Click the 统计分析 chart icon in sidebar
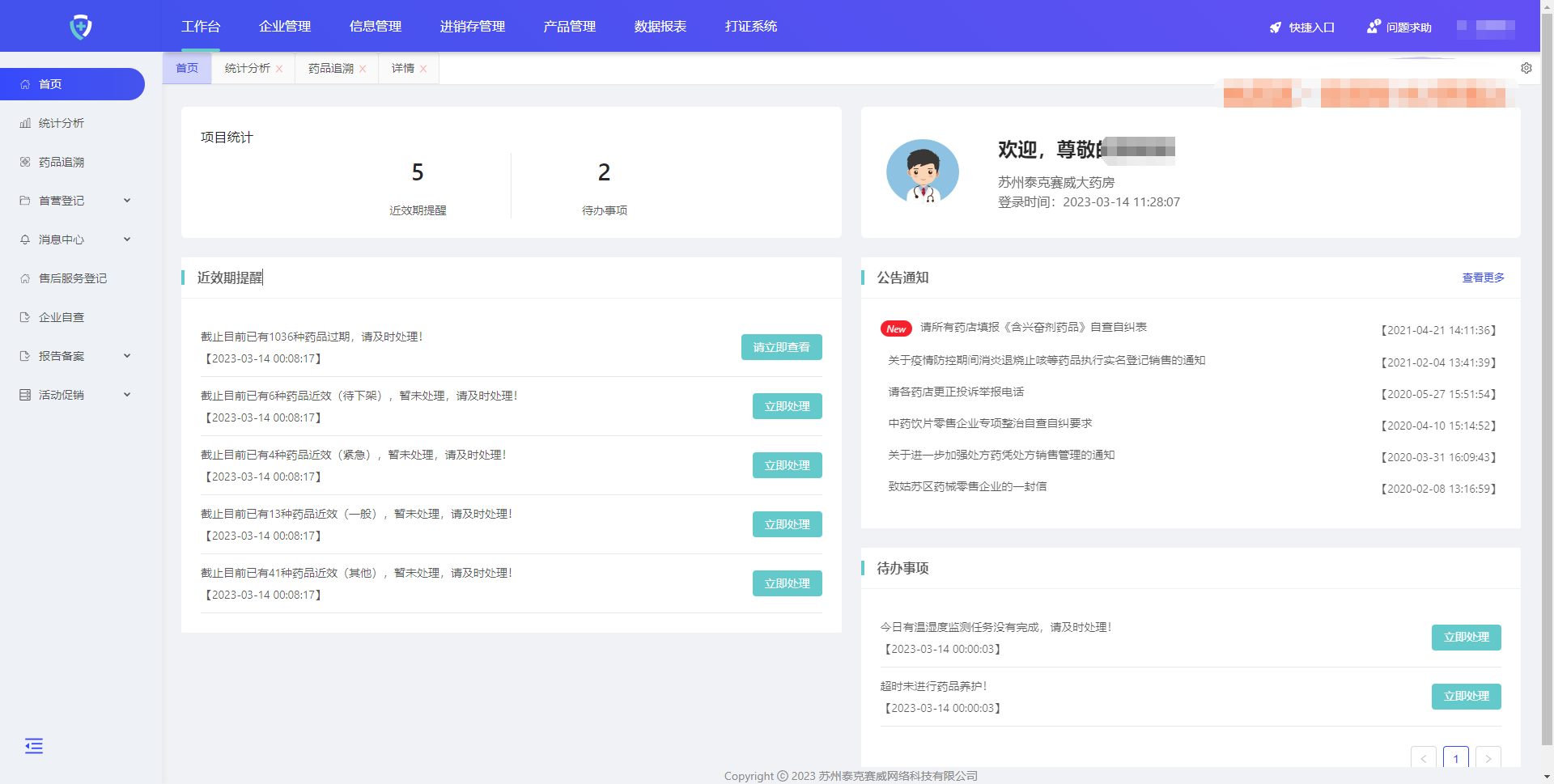The height and width of the screenshot is (784, 1554). click(25, 123)
